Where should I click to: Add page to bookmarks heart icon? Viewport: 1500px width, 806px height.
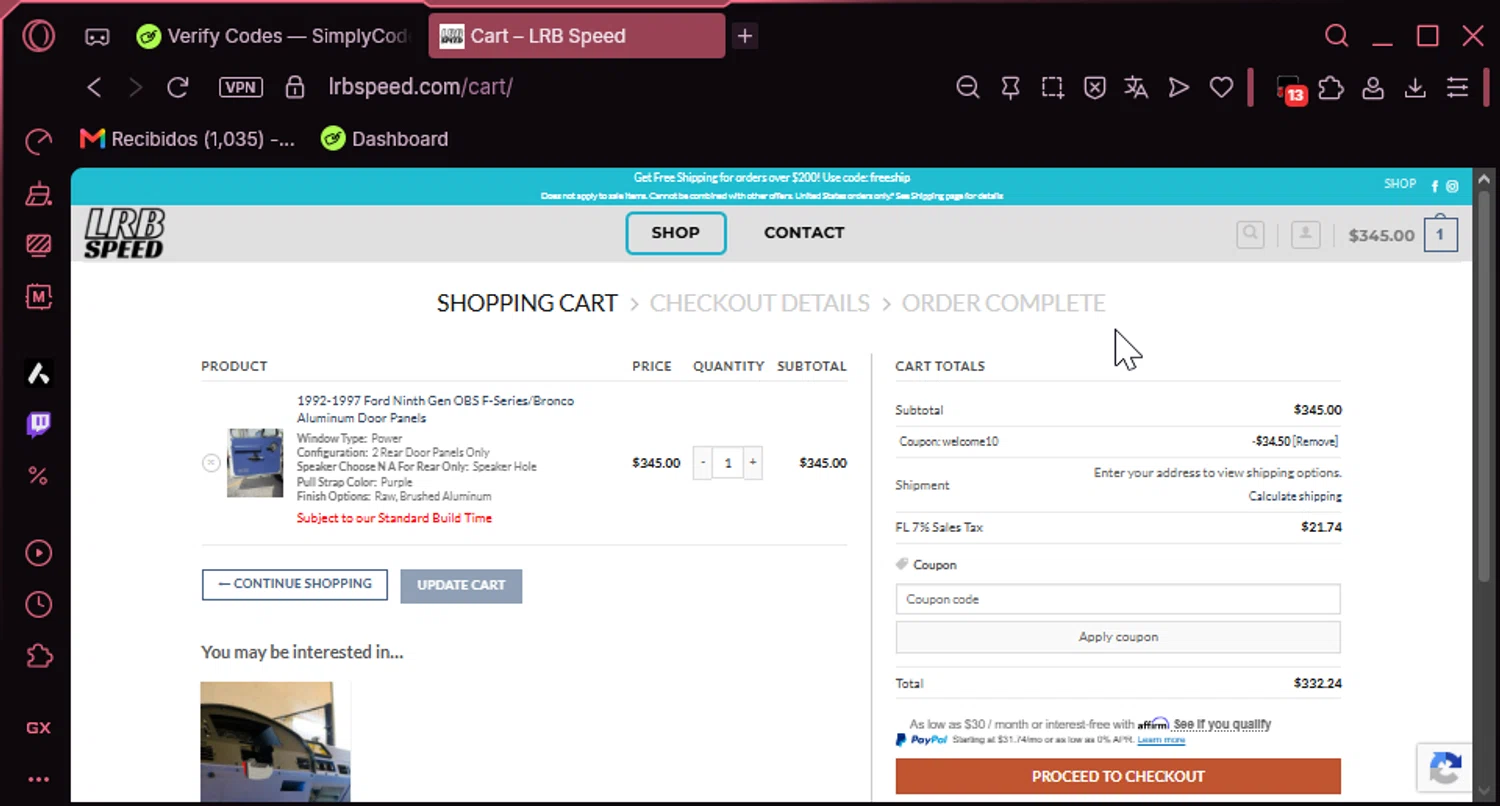[x=1221, y=87]
